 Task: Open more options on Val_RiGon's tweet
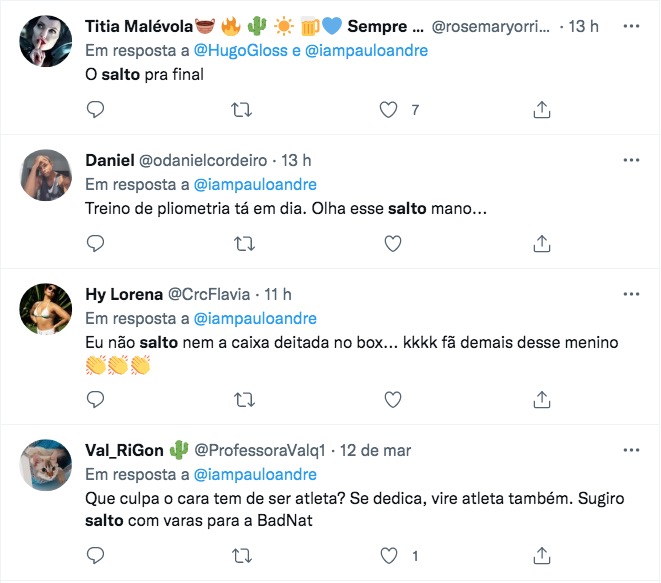(631, 448)
